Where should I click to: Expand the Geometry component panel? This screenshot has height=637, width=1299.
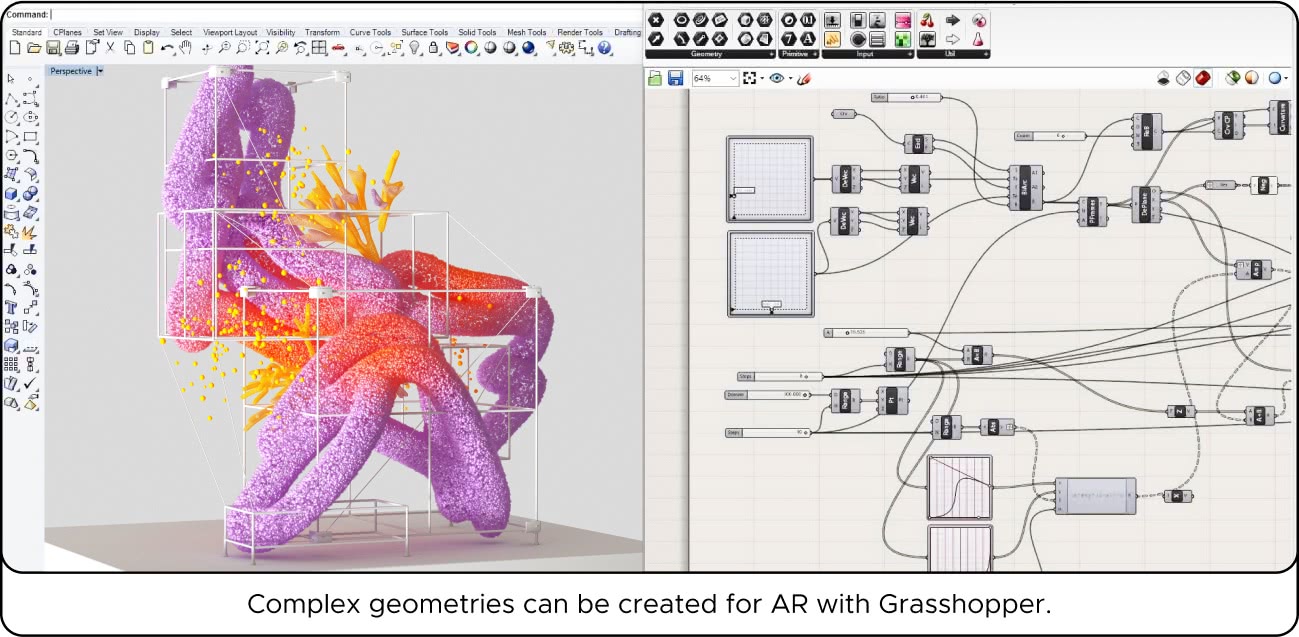[x=771, y=53]
